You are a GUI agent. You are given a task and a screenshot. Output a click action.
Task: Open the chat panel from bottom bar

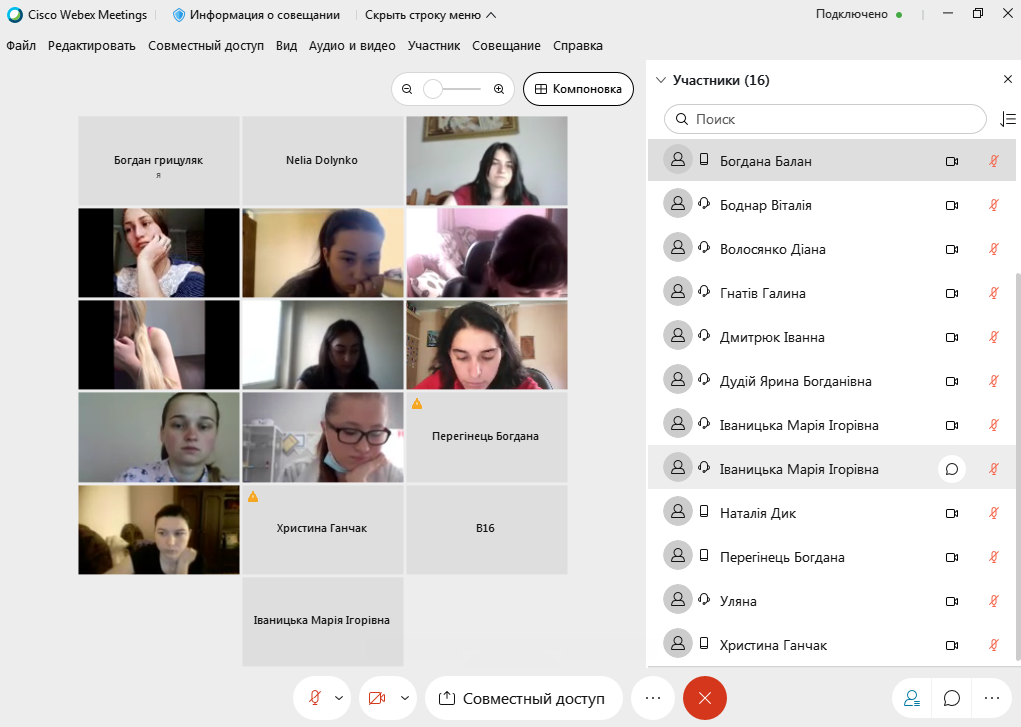coord(951,698)
